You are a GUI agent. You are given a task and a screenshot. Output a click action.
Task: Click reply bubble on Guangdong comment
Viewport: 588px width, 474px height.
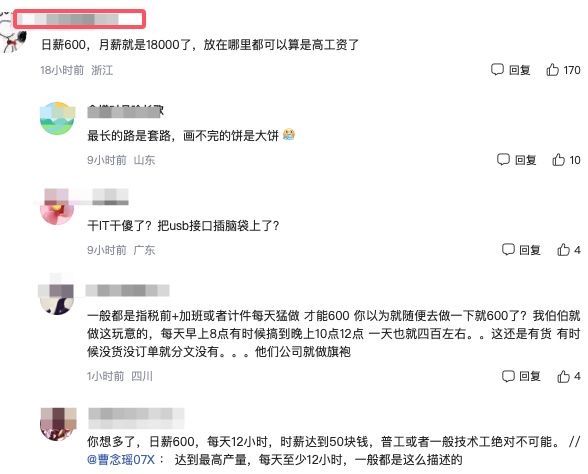(508, 249)
